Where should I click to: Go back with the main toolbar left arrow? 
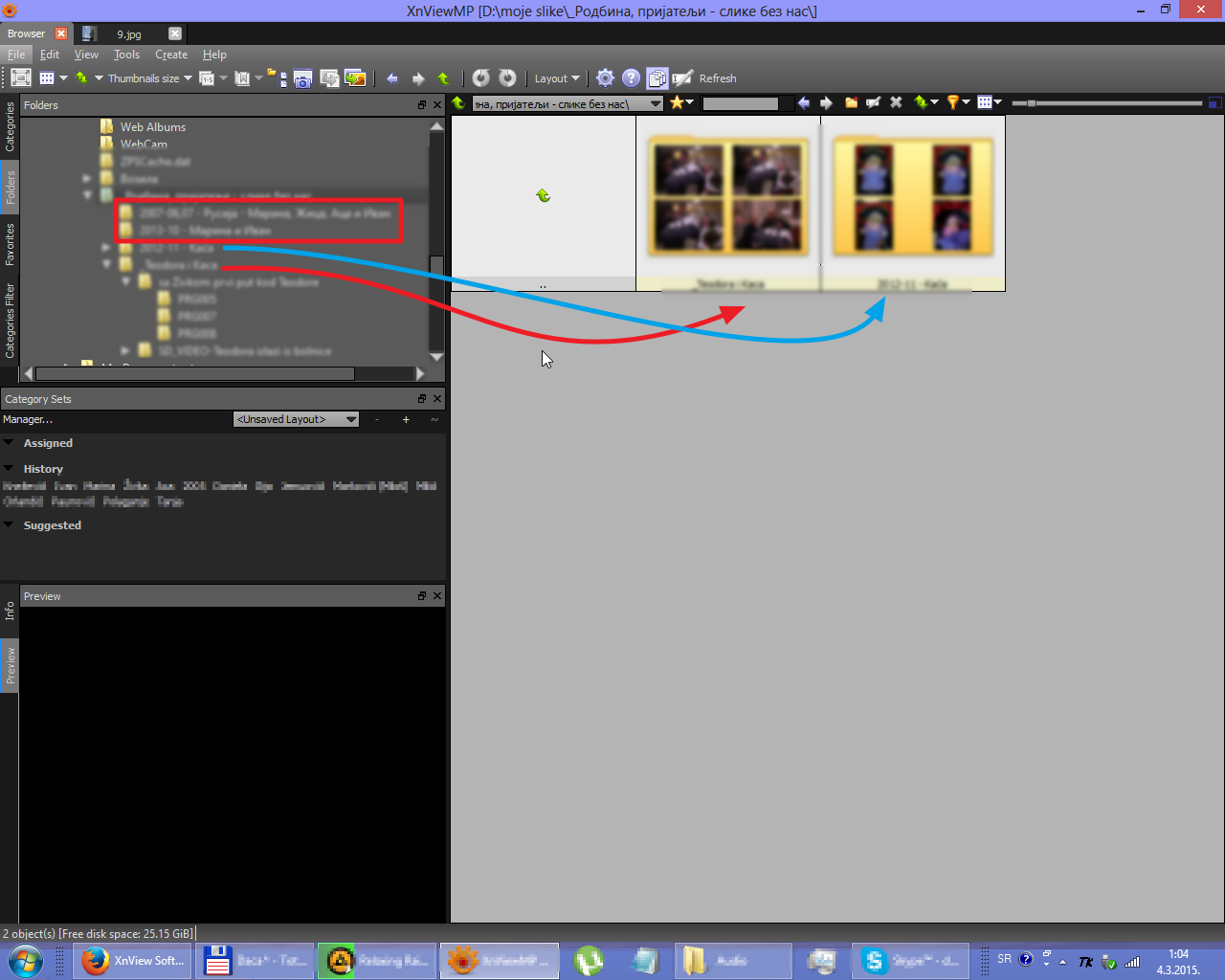tap(392, 78)
